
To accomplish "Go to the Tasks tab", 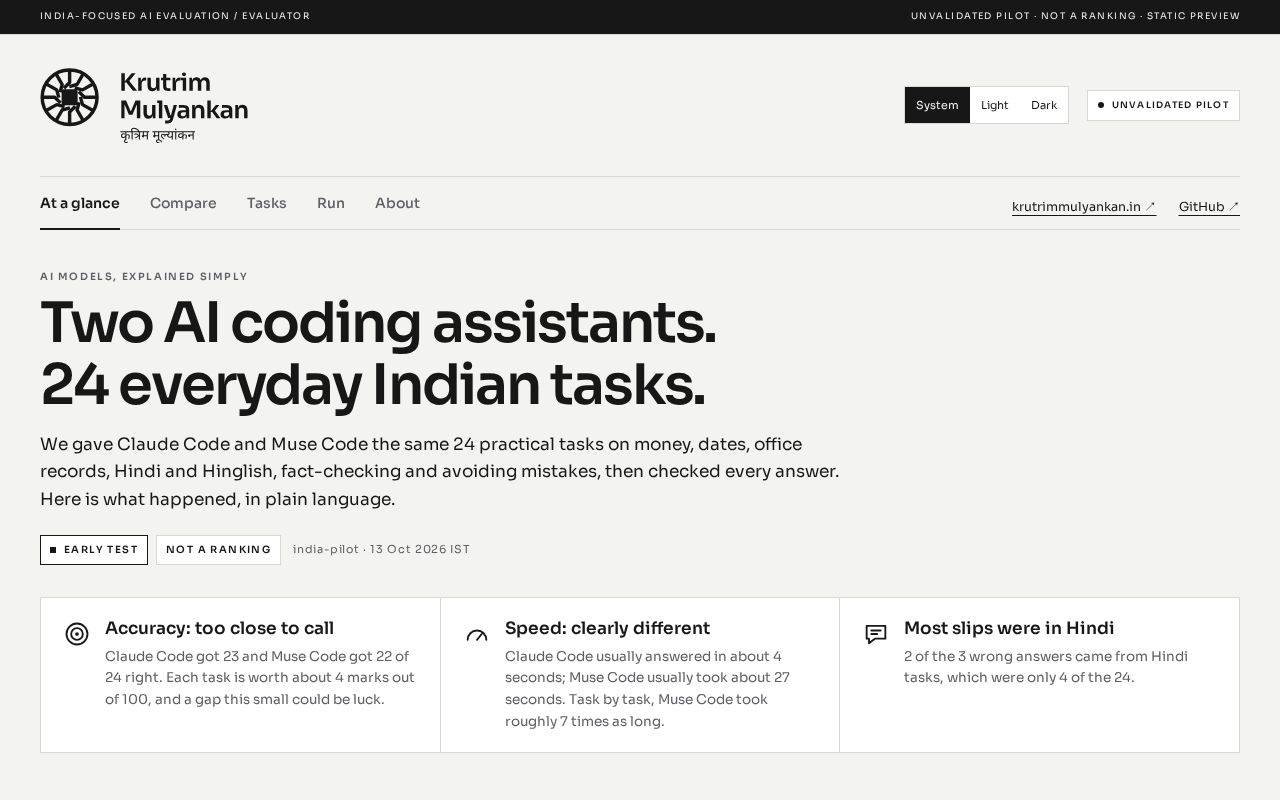I will coord(267,203).
